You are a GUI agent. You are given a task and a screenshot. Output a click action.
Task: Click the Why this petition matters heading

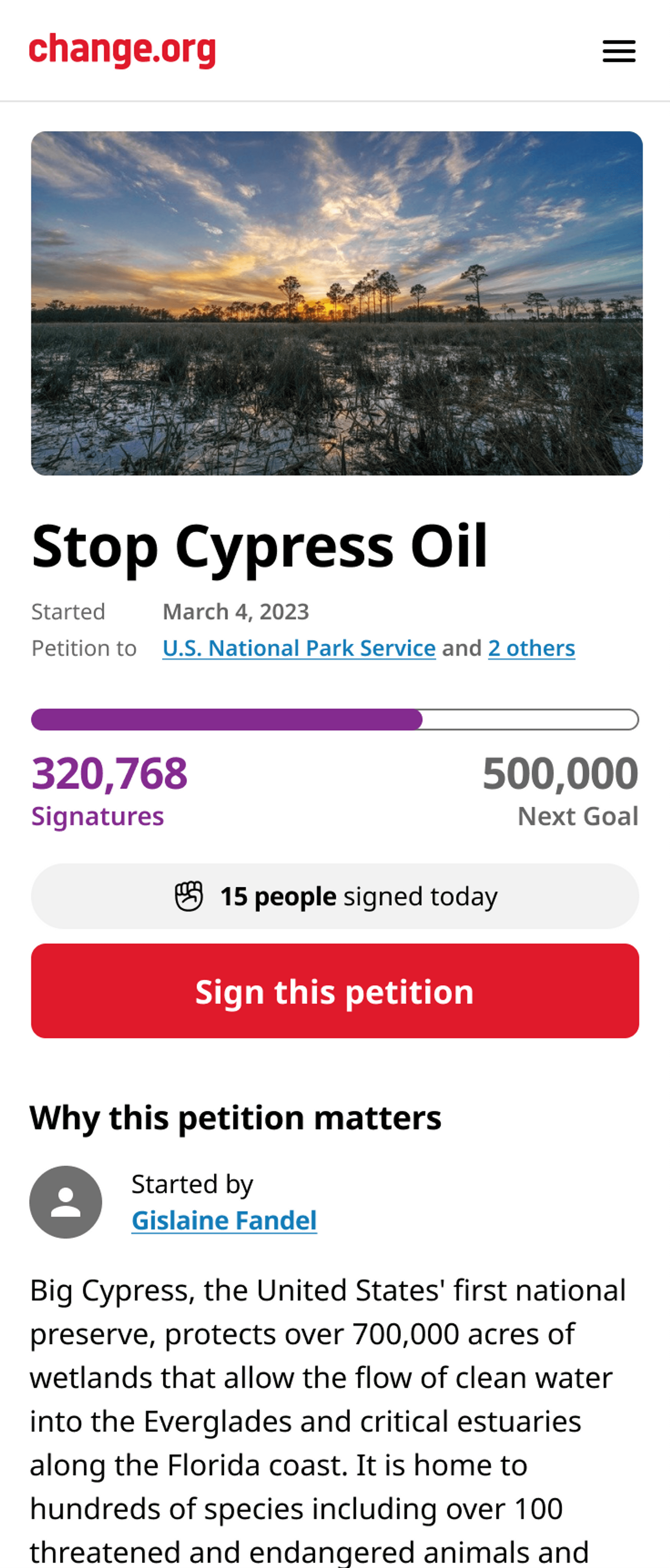[236, 1118]
